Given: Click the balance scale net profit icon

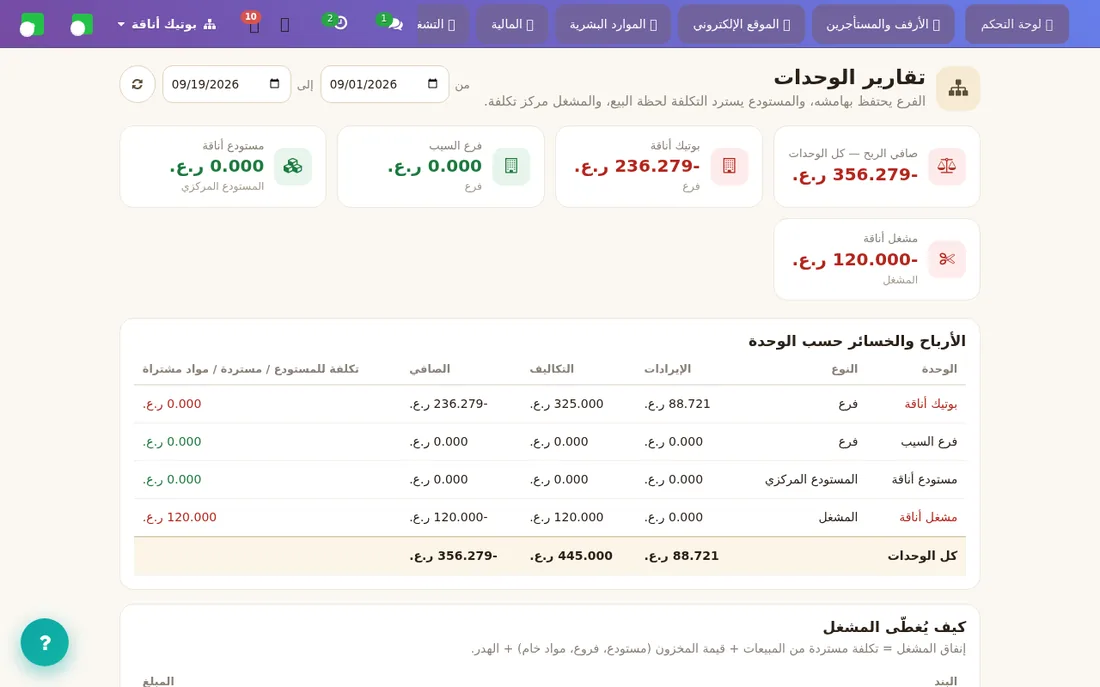Looking at the screenshot, I should 946,166.
